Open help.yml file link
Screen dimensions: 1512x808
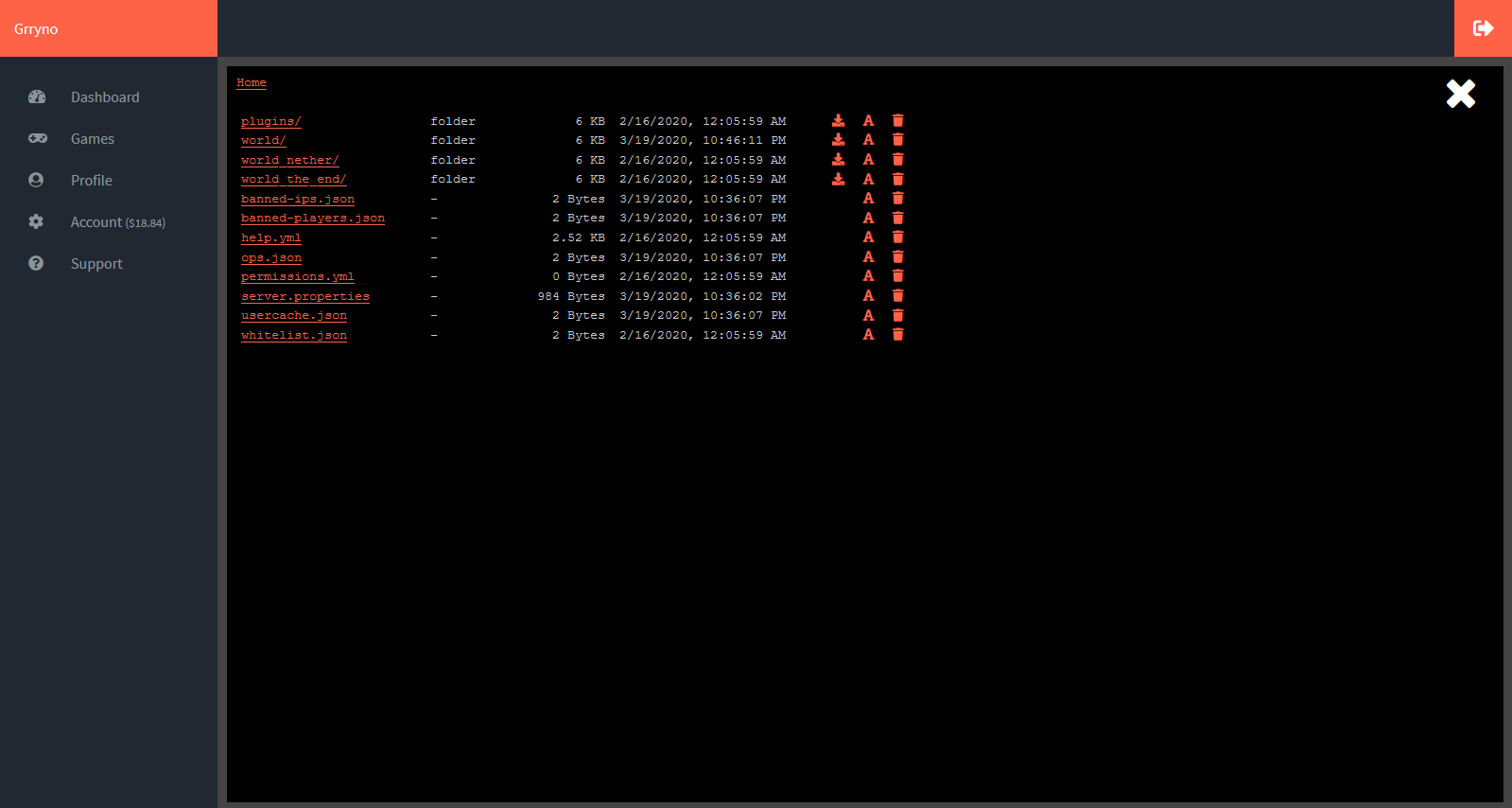pyautogui.click(x=270, y=237)
